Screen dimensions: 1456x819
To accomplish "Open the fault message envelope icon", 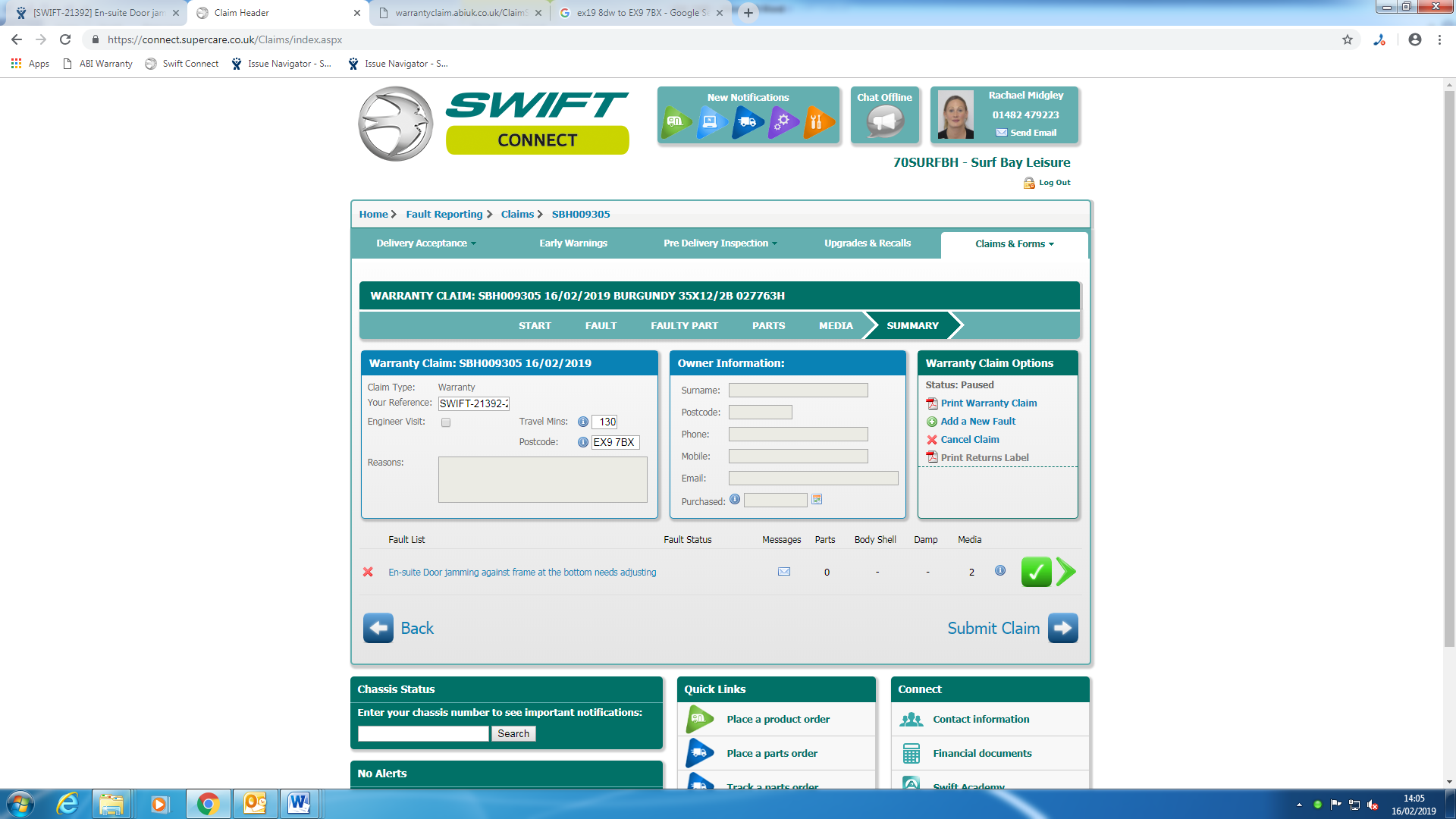I will click(x=784, y=572).
